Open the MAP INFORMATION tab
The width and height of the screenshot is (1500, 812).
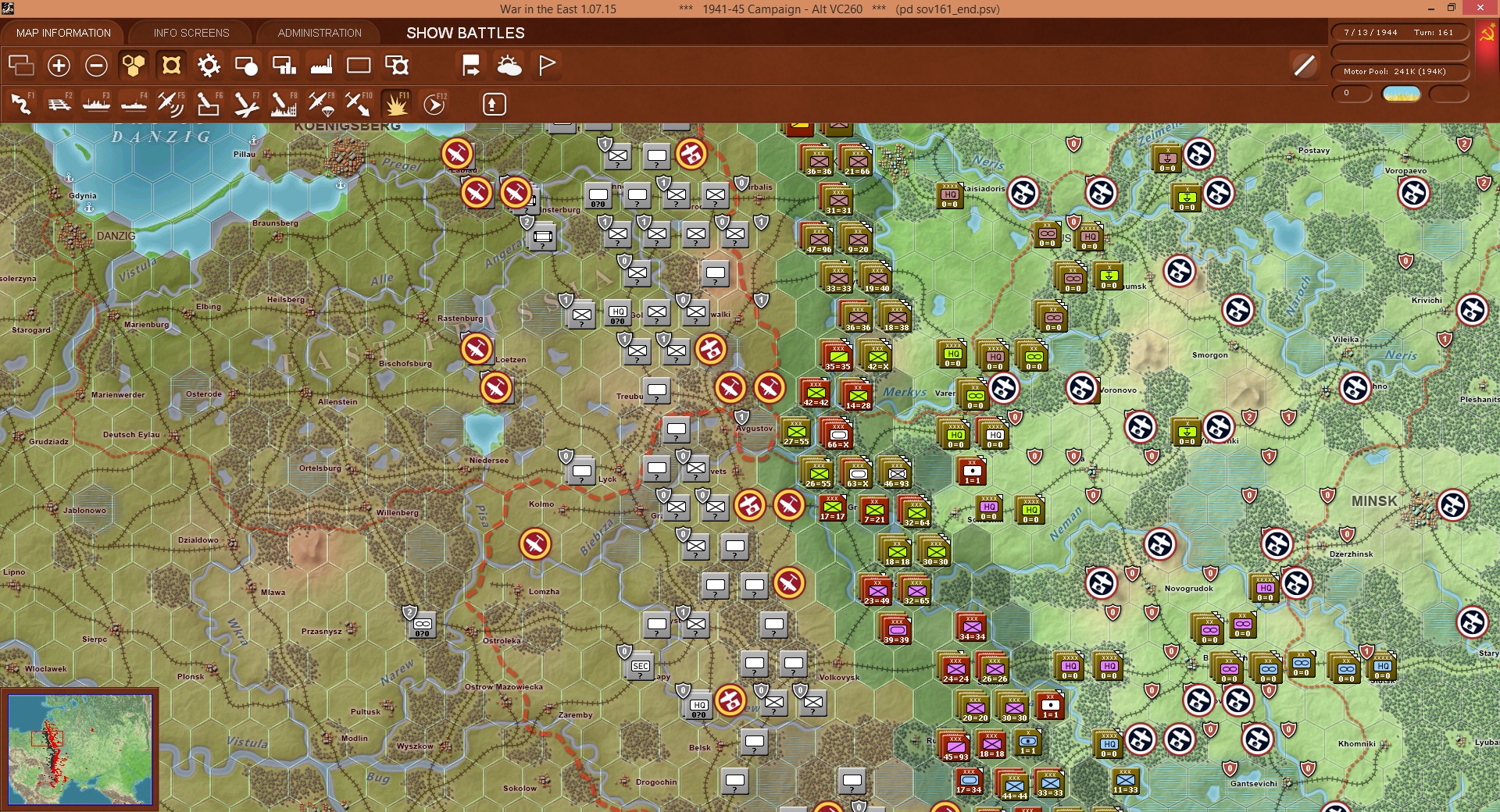(63, 33)
